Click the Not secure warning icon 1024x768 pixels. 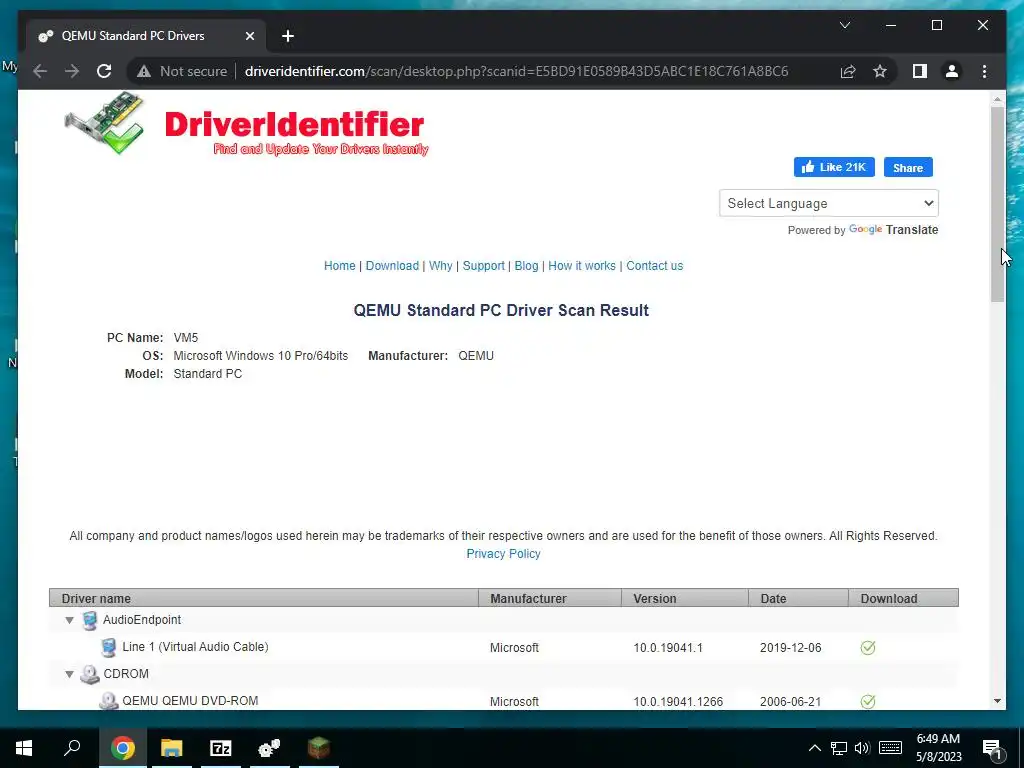click(144, 71)
